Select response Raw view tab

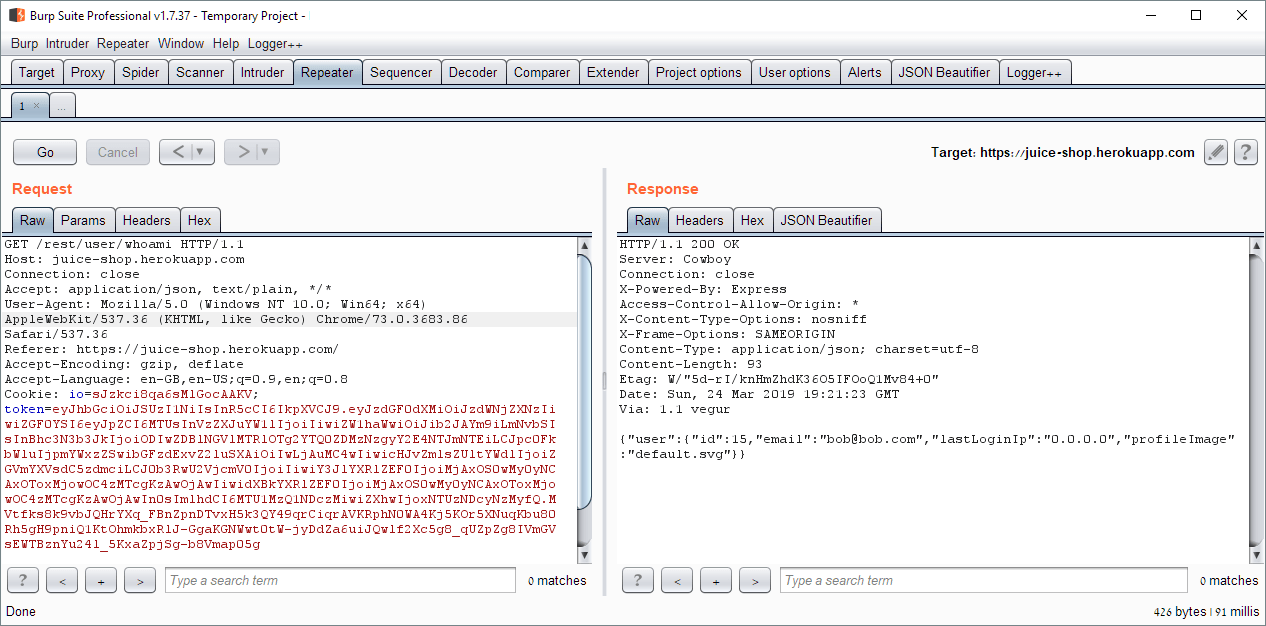pyautogui.click(x=648, y=220)
